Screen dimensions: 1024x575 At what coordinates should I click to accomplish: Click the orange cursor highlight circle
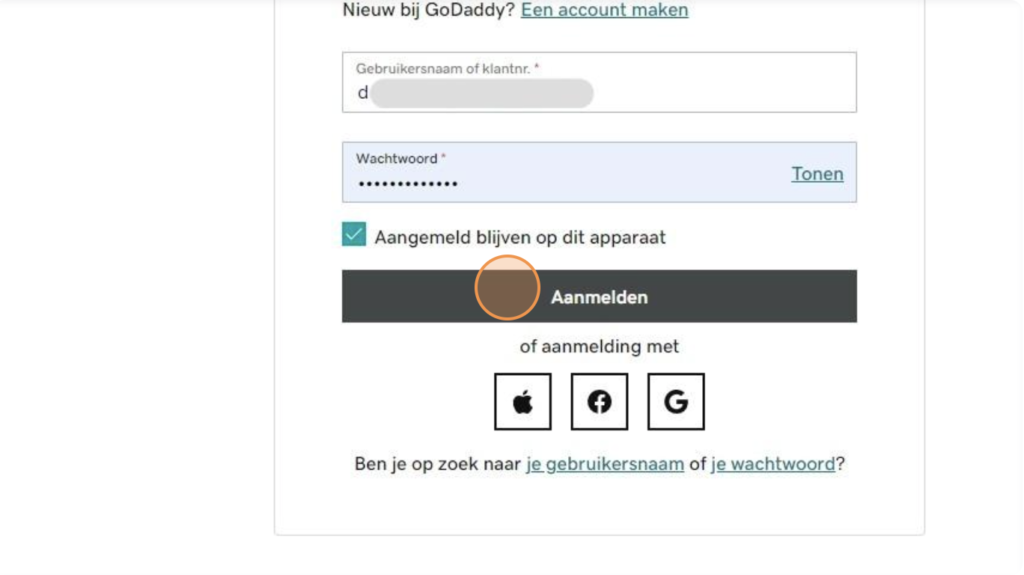point(507,288)
